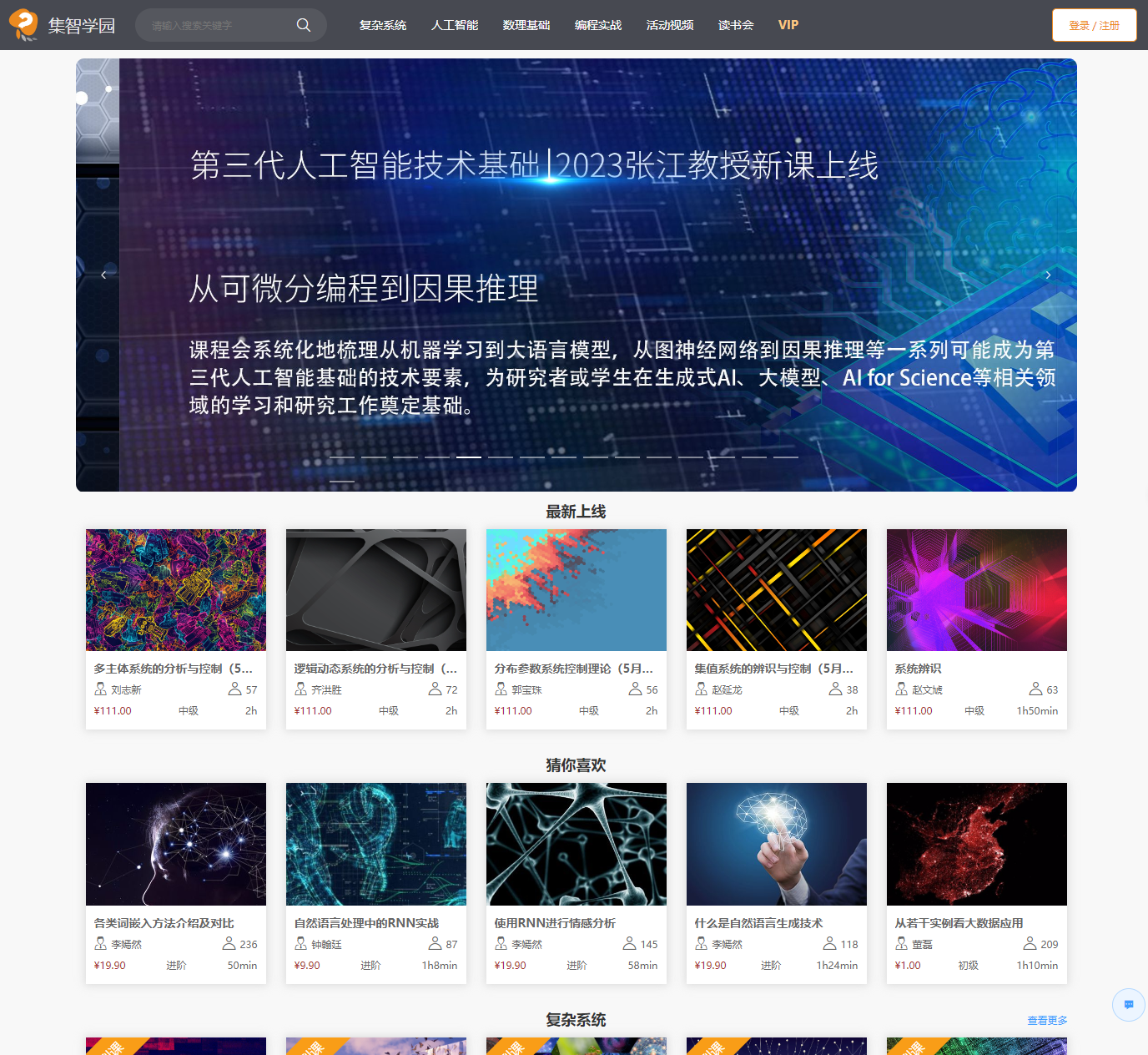Image resolution: width=1148 pixels, height=1055 pixels.
Task: Select the last top-row carousel indicator
Action: (786, 457)
